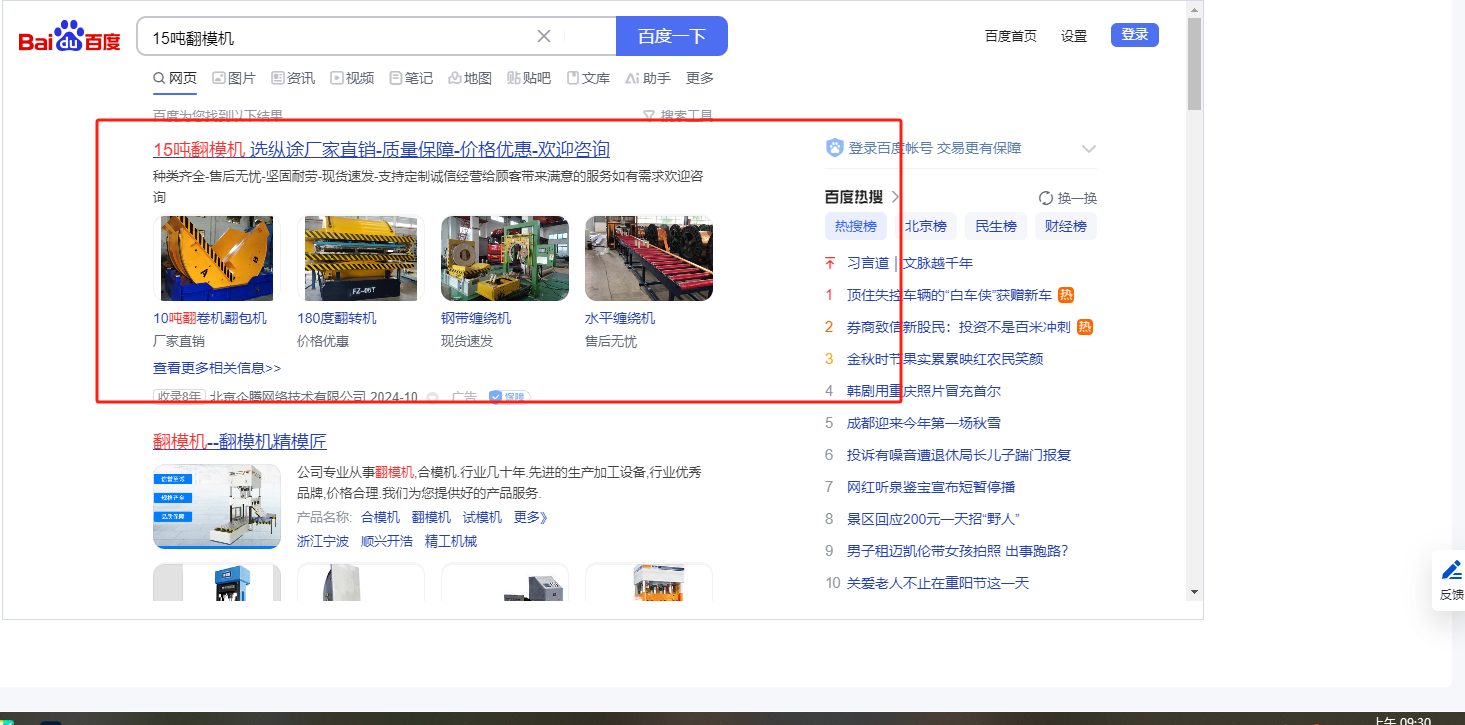
Task: Switch to the 文库 tab
Action: [x=588, y=78]
